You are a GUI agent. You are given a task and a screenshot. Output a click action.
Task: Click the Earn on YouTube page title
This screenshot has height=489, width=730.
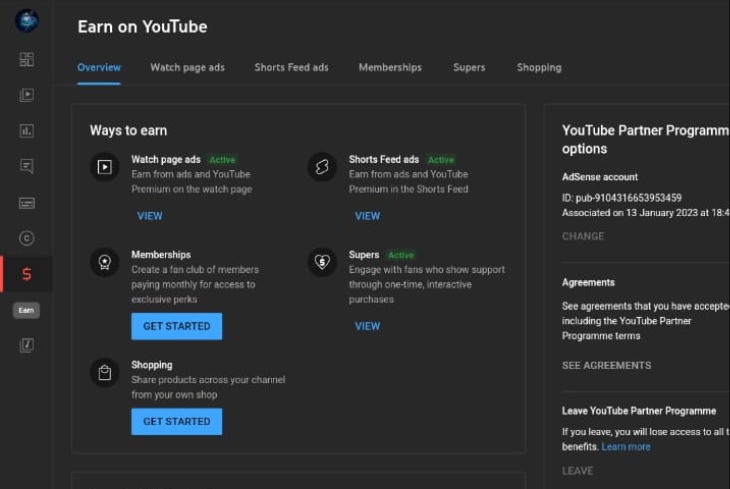pyautogui.click(x=142, y=27)
